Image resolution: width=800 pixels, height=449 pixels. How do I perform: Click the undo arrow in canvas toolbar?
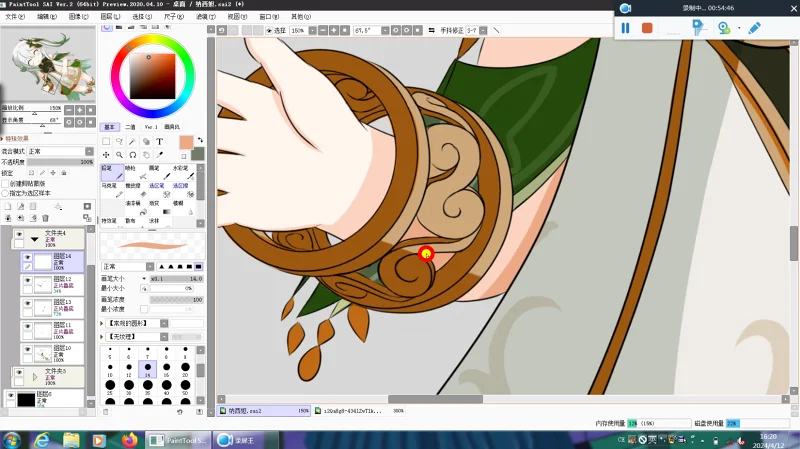221,31
